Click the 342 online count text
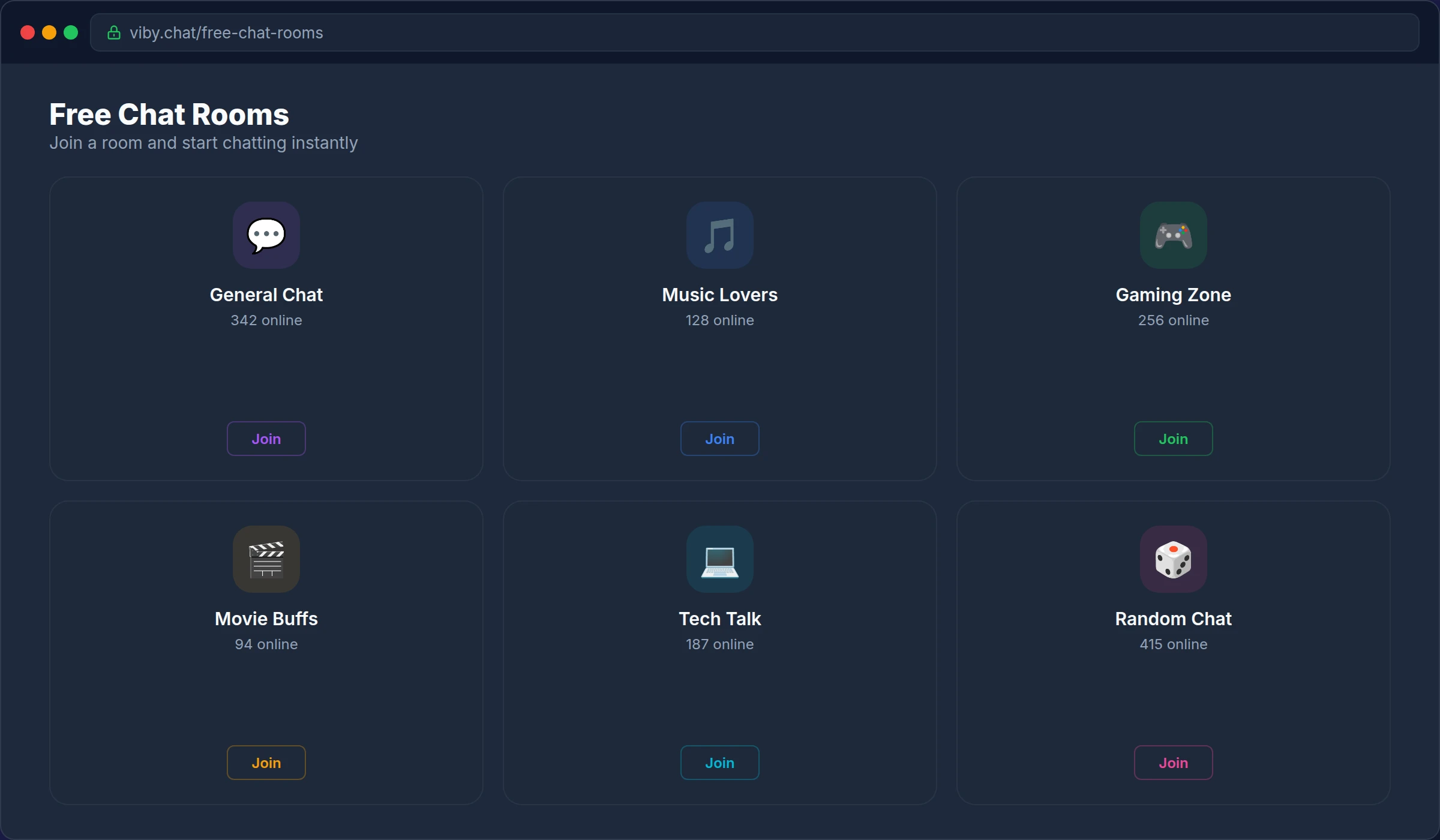This screenshot has height=840, width=1440. 266,320
